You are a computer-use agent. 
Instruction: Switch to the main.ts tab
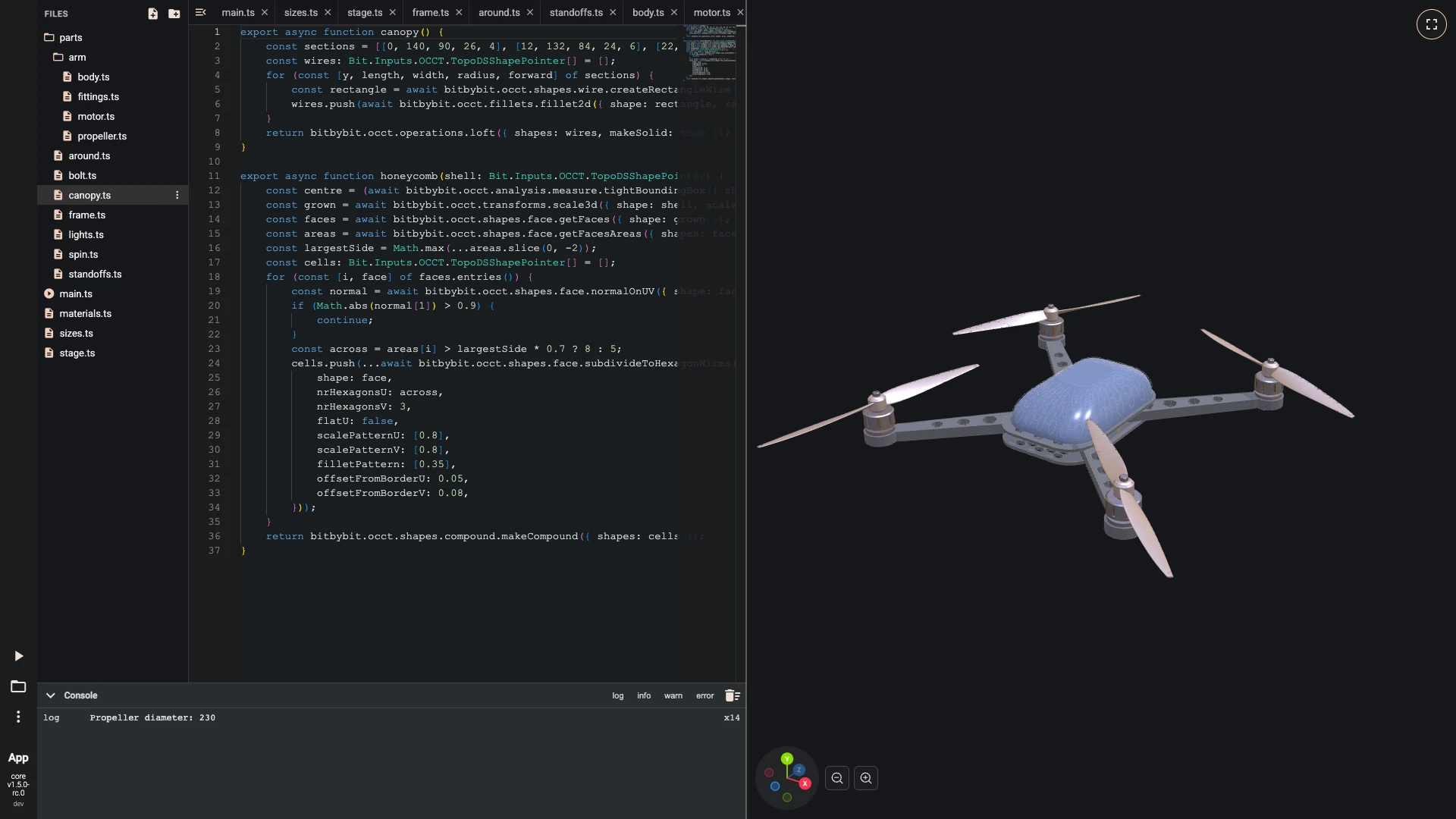pyautogui.click(x=238, y=12)
